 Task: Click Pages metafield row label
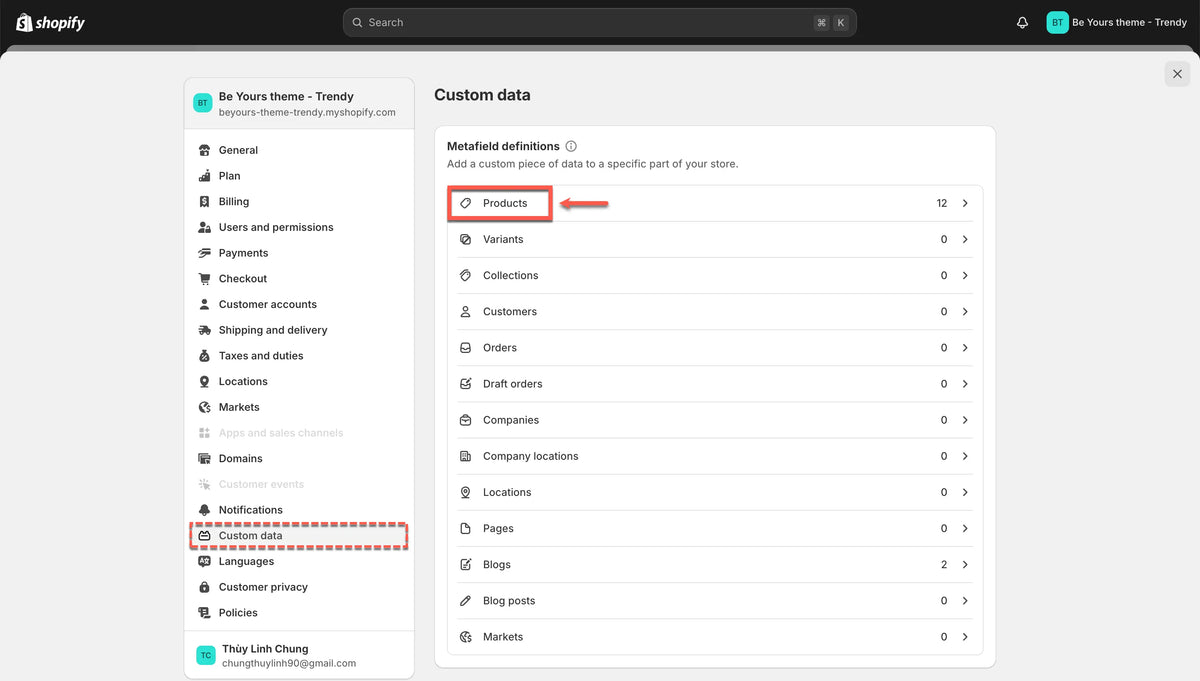point(498,529)
